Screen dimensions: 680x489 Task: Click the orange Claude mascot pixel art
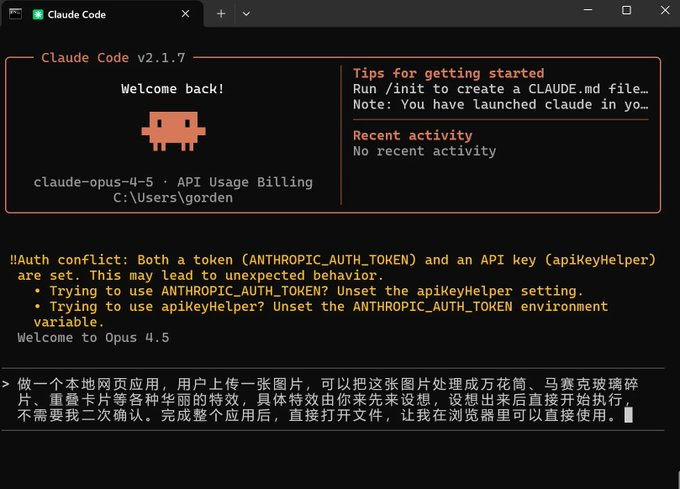(x=172, y=129)
